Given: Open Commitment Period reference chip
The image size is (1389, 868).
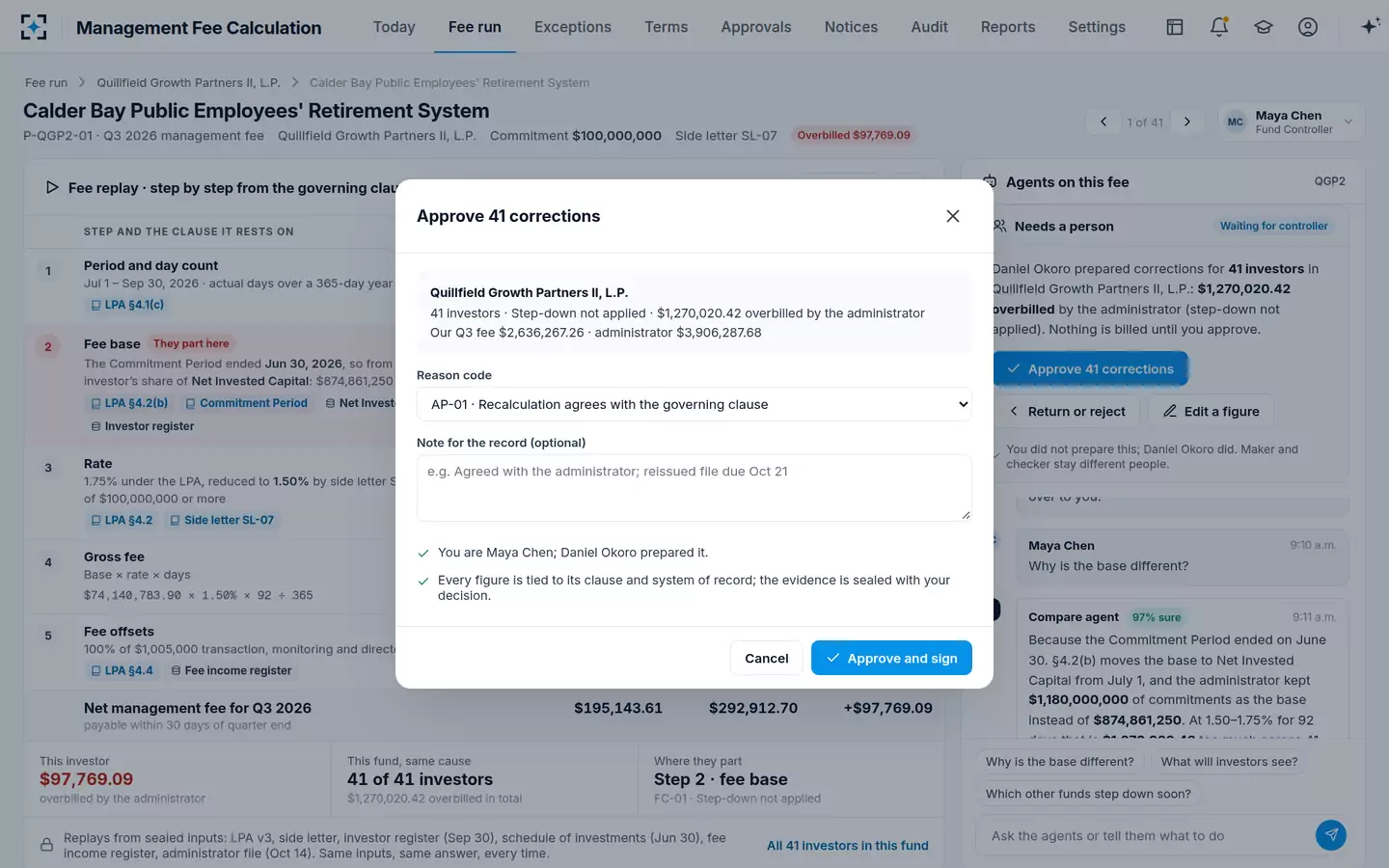Looking at the screenshot, I should pyautogui.click(x=246, y=403).
